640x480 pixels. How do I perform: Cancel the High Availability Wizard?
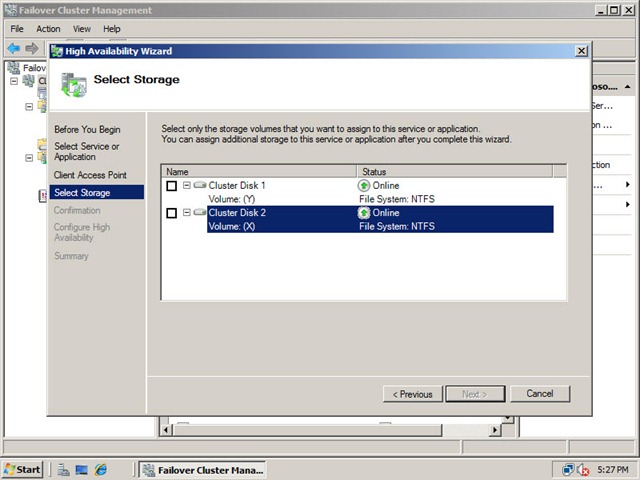(x=540, y=393)
